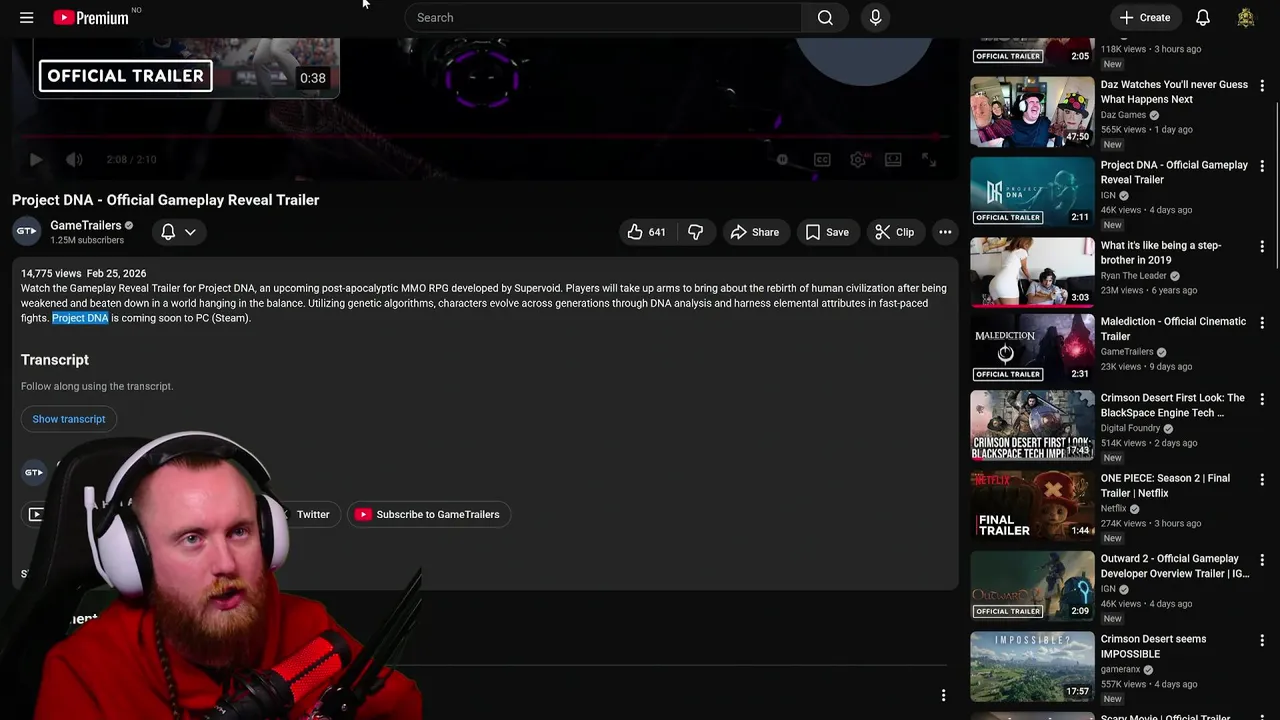Toggle autoplay switch in player
The image size is (1280, 720).
tap(782, 160)
